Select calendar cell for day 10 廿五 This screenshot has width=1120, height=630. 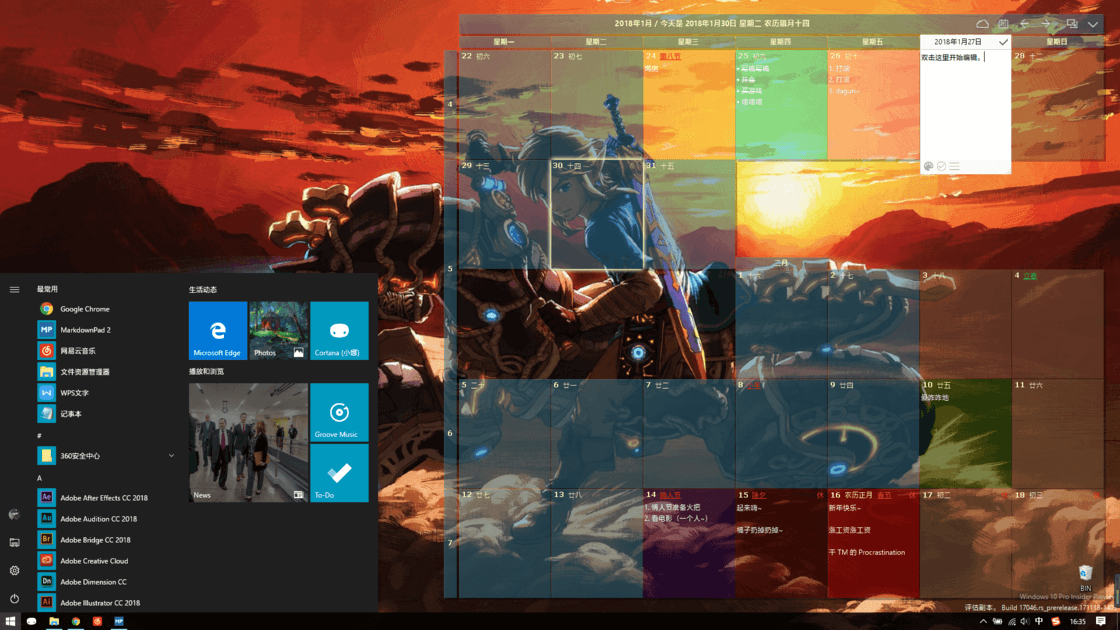(x=966, y=434)
